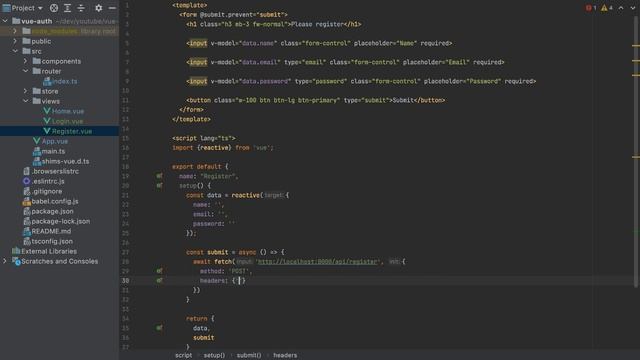
Task: Open .browserslistrc file
Action: tap(55, 171)
